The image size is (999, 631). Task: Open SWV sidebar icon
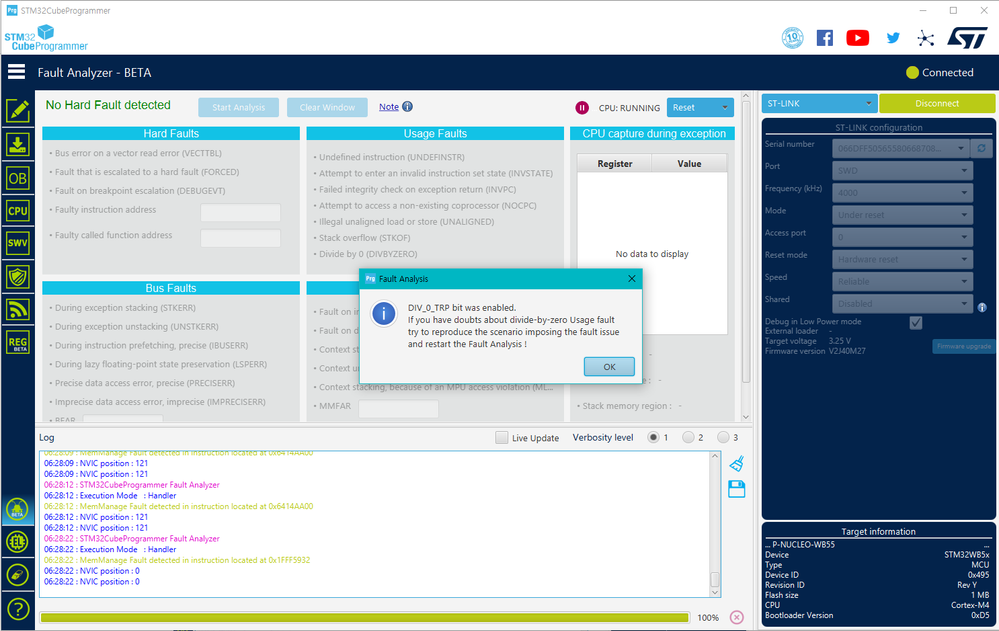[x=18, y=243]
